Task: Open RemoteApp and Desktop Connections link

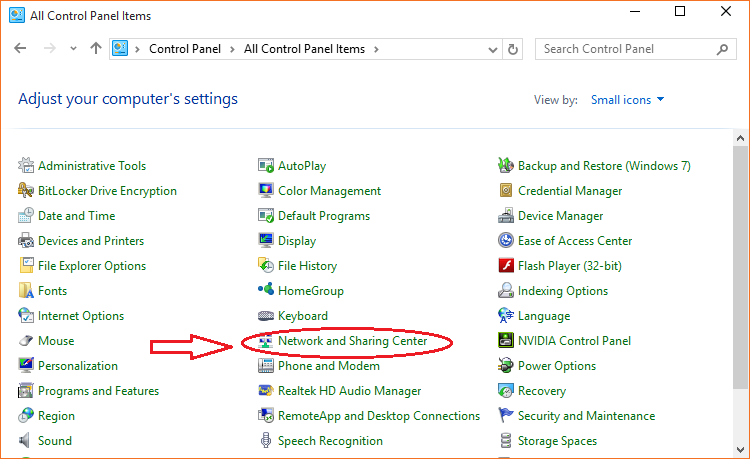Action: point(379,416)
